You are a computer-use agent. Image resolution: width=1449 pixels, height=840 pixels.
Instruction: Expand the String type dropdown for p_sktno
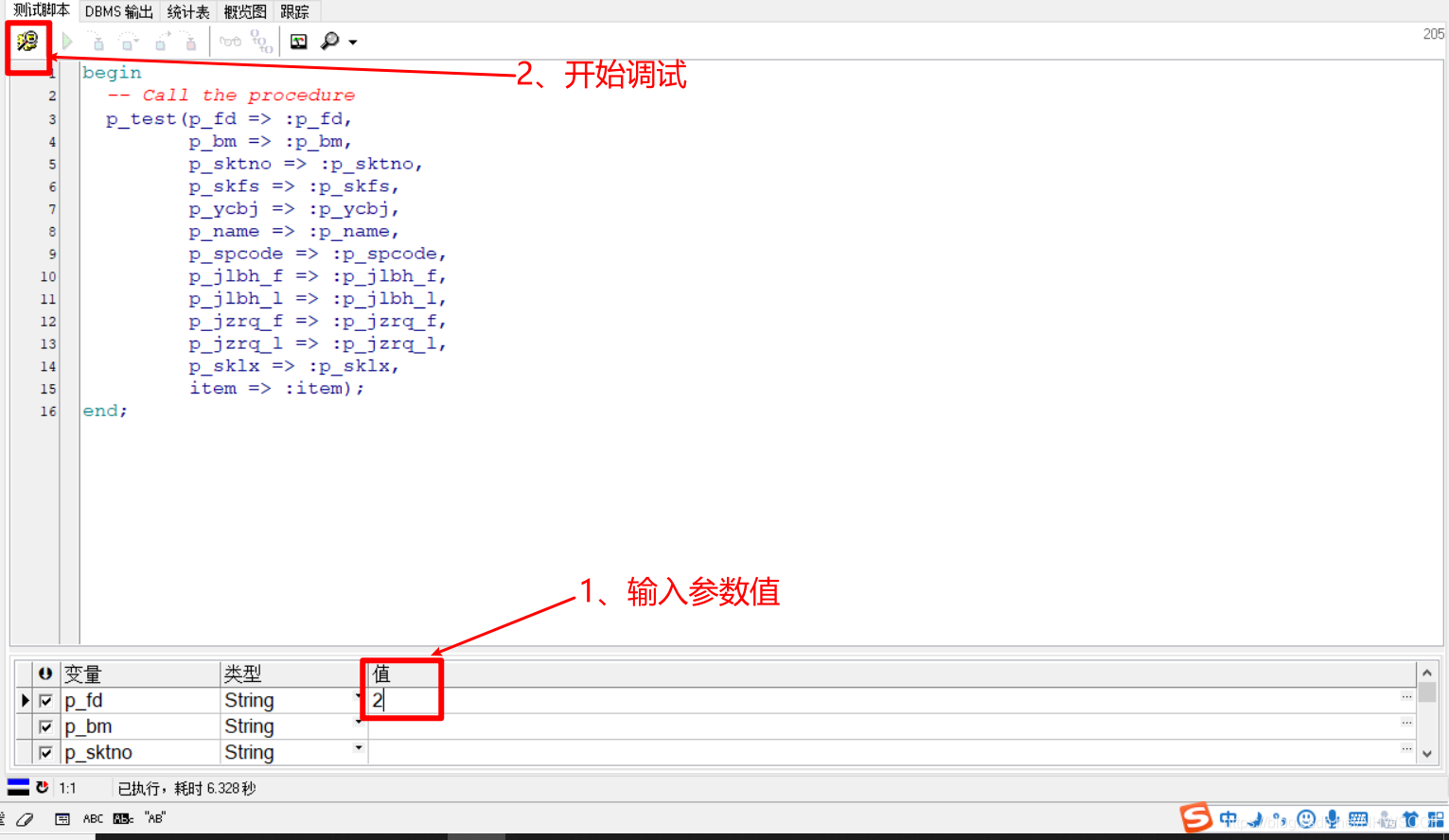358,747
